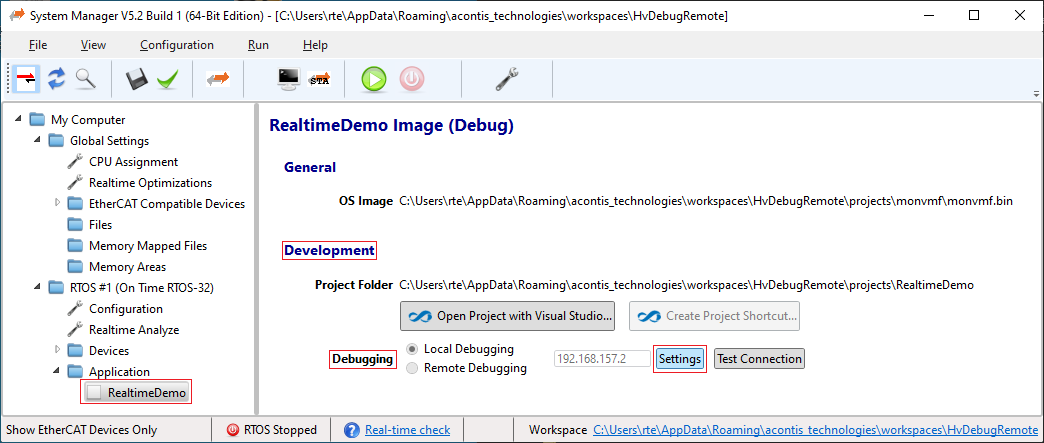Image resolution: width=1044 pixels, height=443 pixels.
Task: Open the console monitor icon
Action: coord(288,79)
